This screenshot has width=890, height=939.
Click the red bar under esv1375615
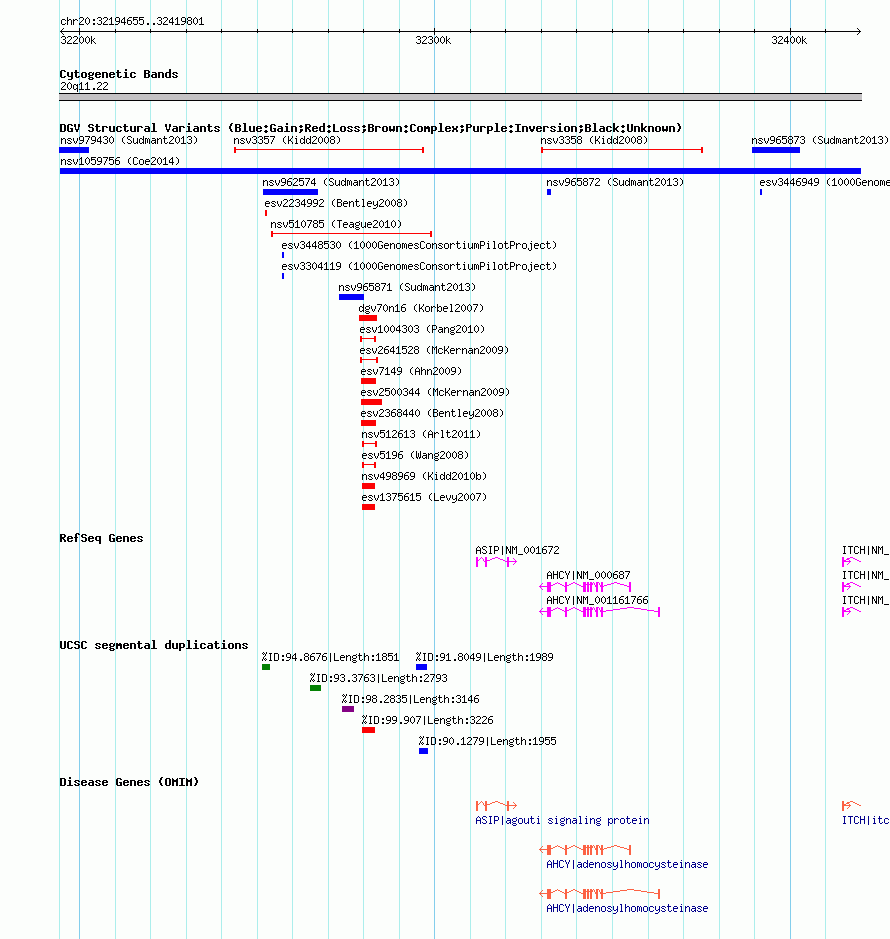pos(368,507)
